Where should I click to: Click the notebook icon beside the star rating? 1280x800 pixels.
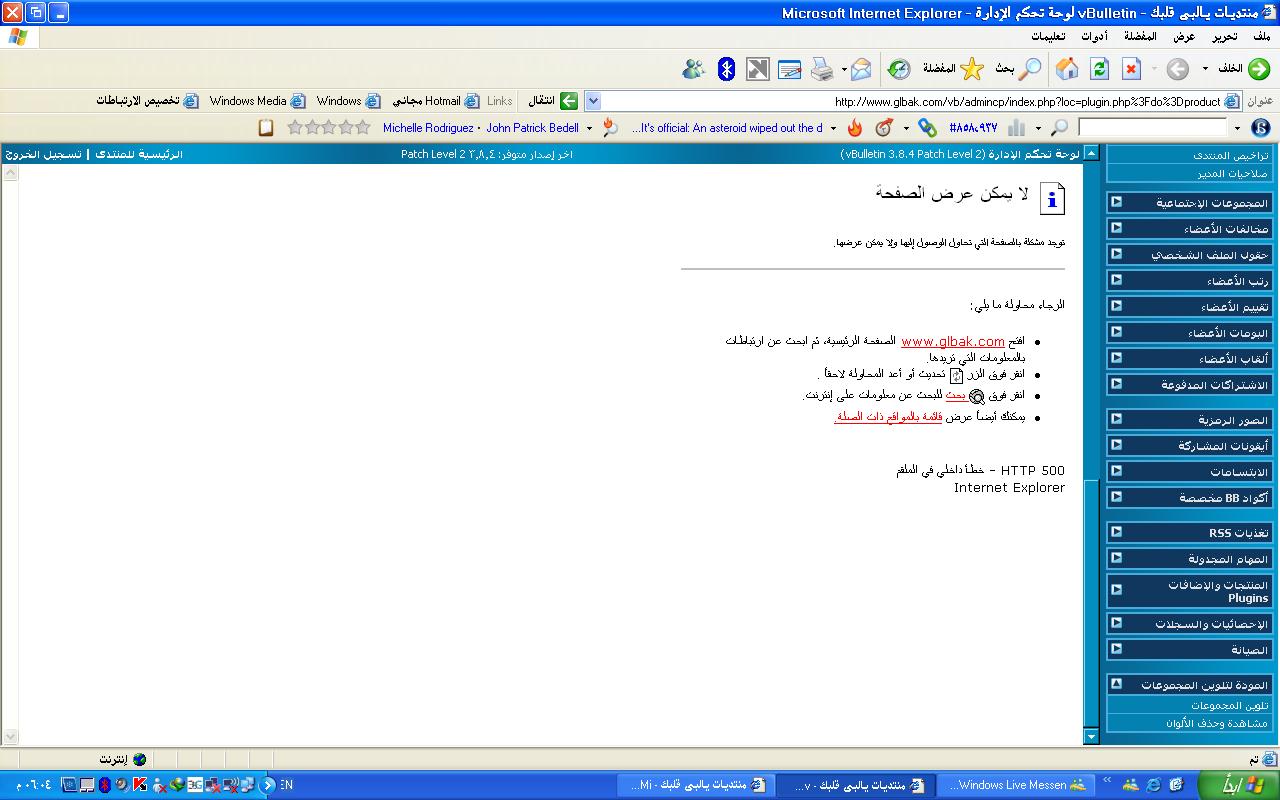(266, 128)
